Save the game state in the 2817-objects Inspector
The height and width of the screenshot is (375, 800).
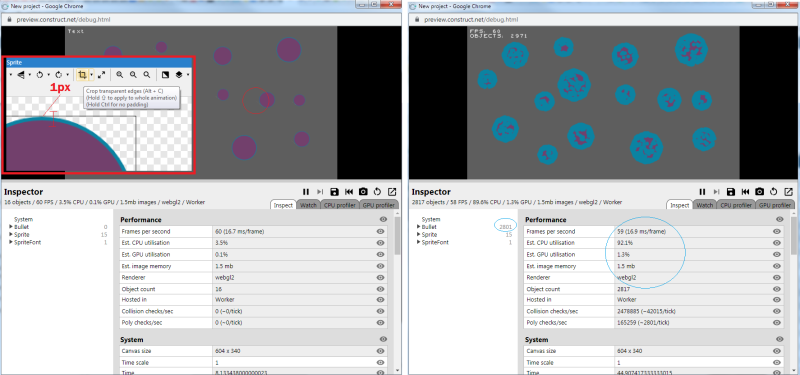click(731, 192)
